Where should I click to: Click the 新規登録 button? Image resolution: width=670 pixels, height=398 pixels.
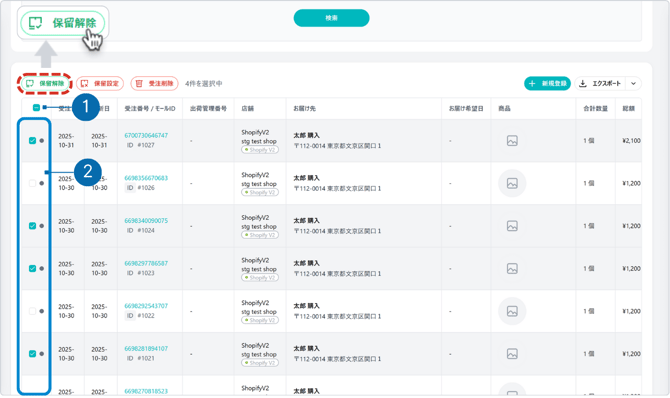coord(547,83)
